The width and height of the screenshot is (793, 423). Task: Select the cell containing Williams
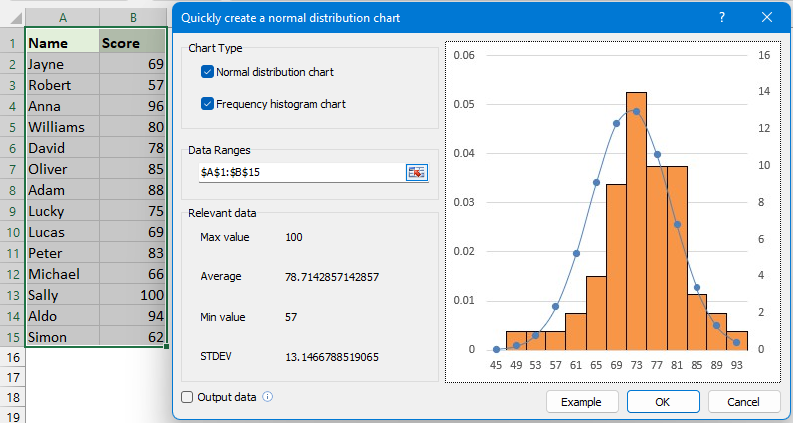62,127
